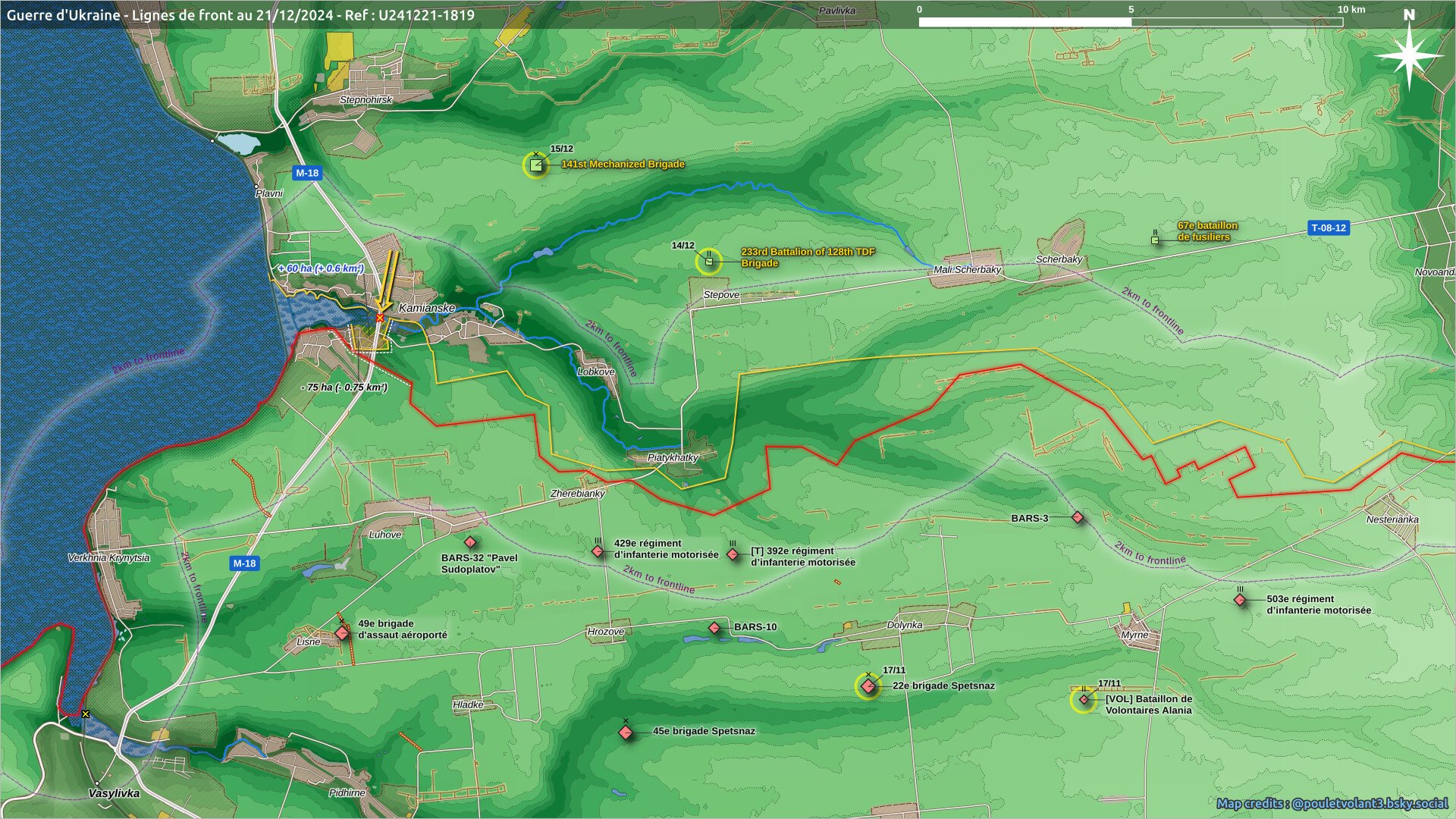The height and width of the screenshot is (819, 1456).
Task: Click the north compass star
Action: pos(1409,57)
